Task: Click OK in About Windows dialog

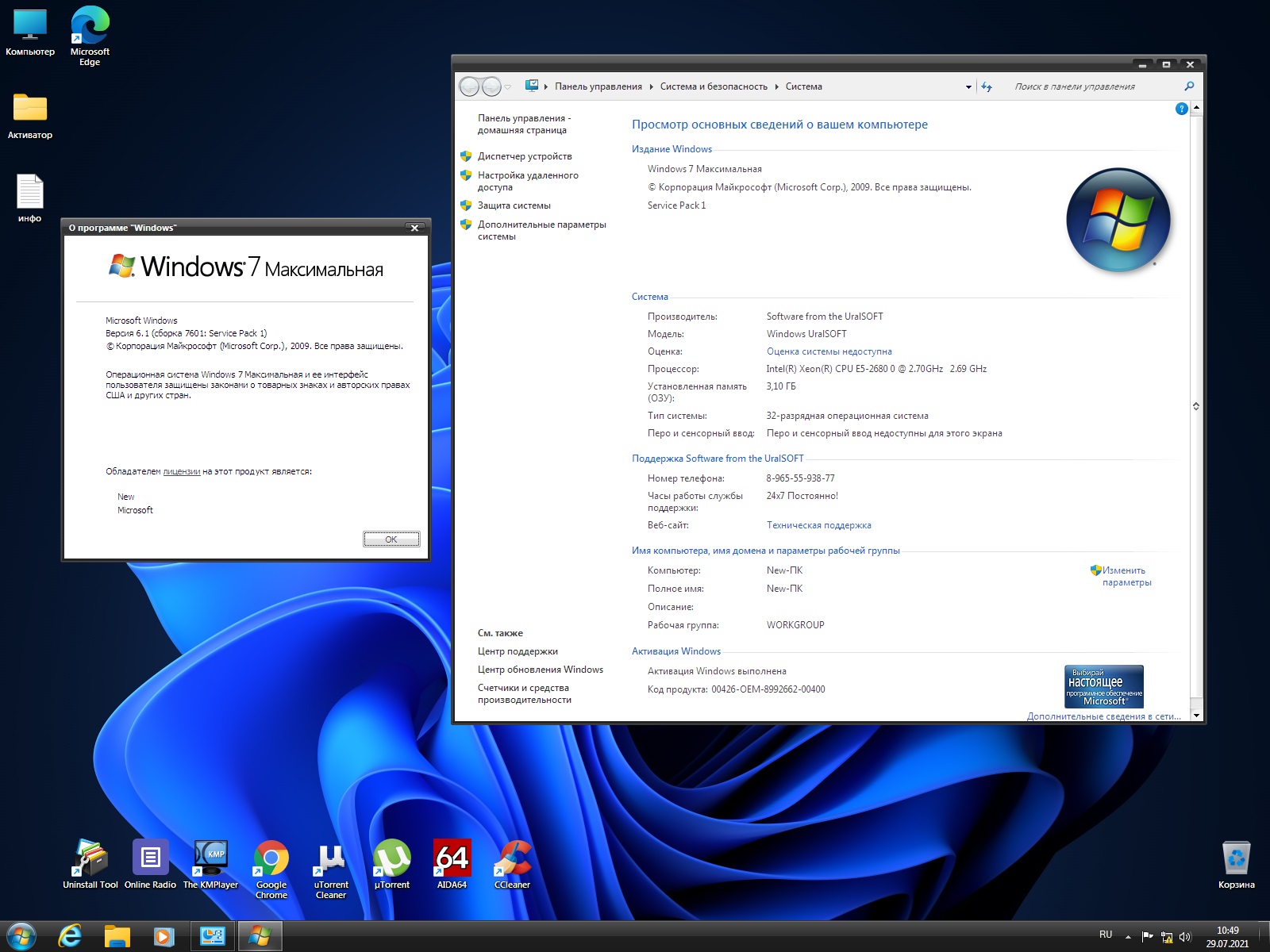Action: point(391,539)
